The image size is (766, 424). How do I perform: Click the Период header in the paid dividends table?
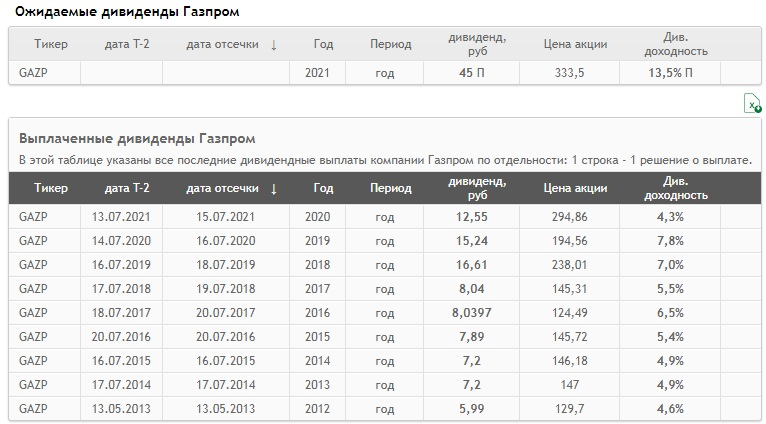[x=390, y=188]
